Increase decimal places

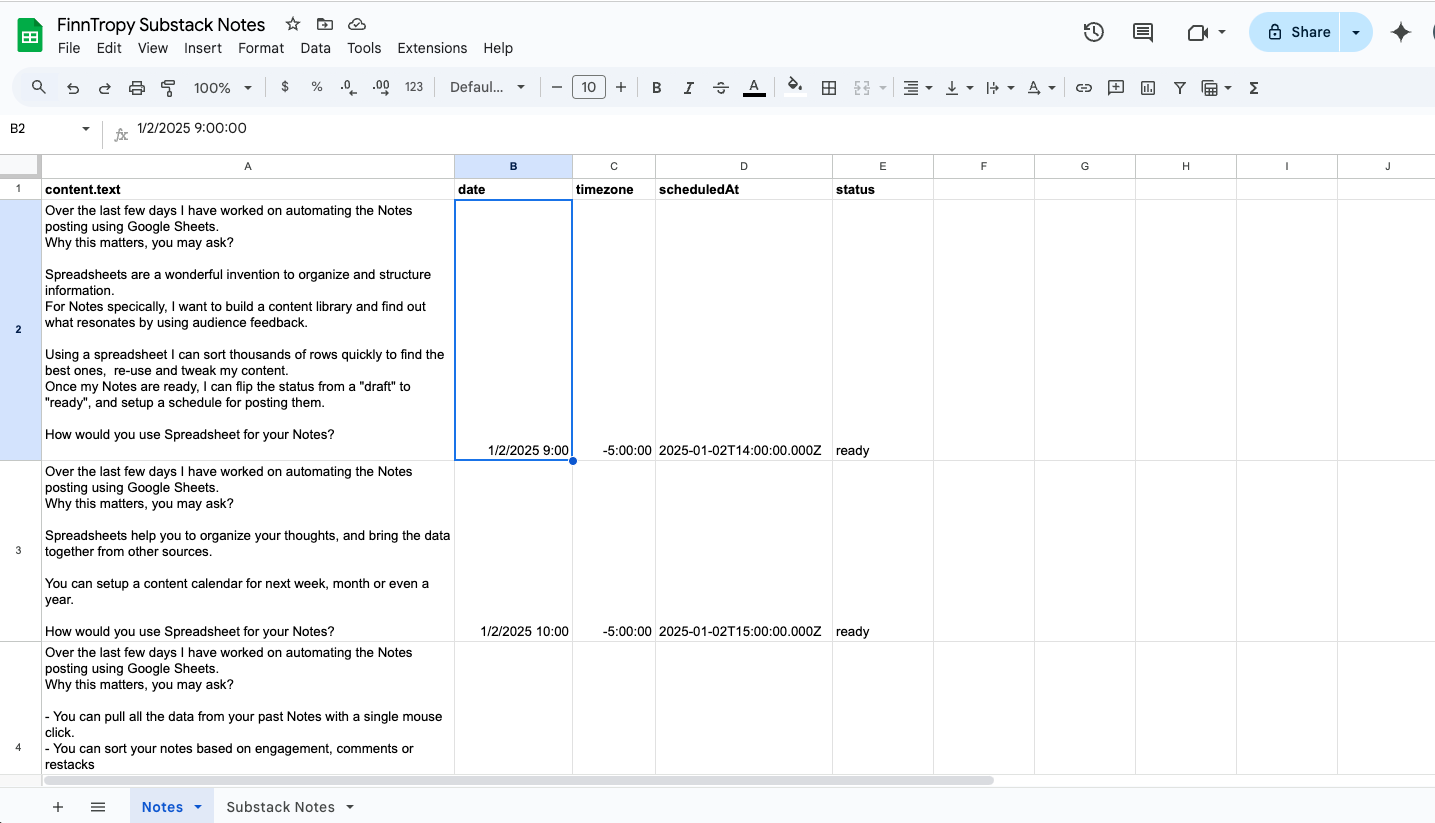381,87
